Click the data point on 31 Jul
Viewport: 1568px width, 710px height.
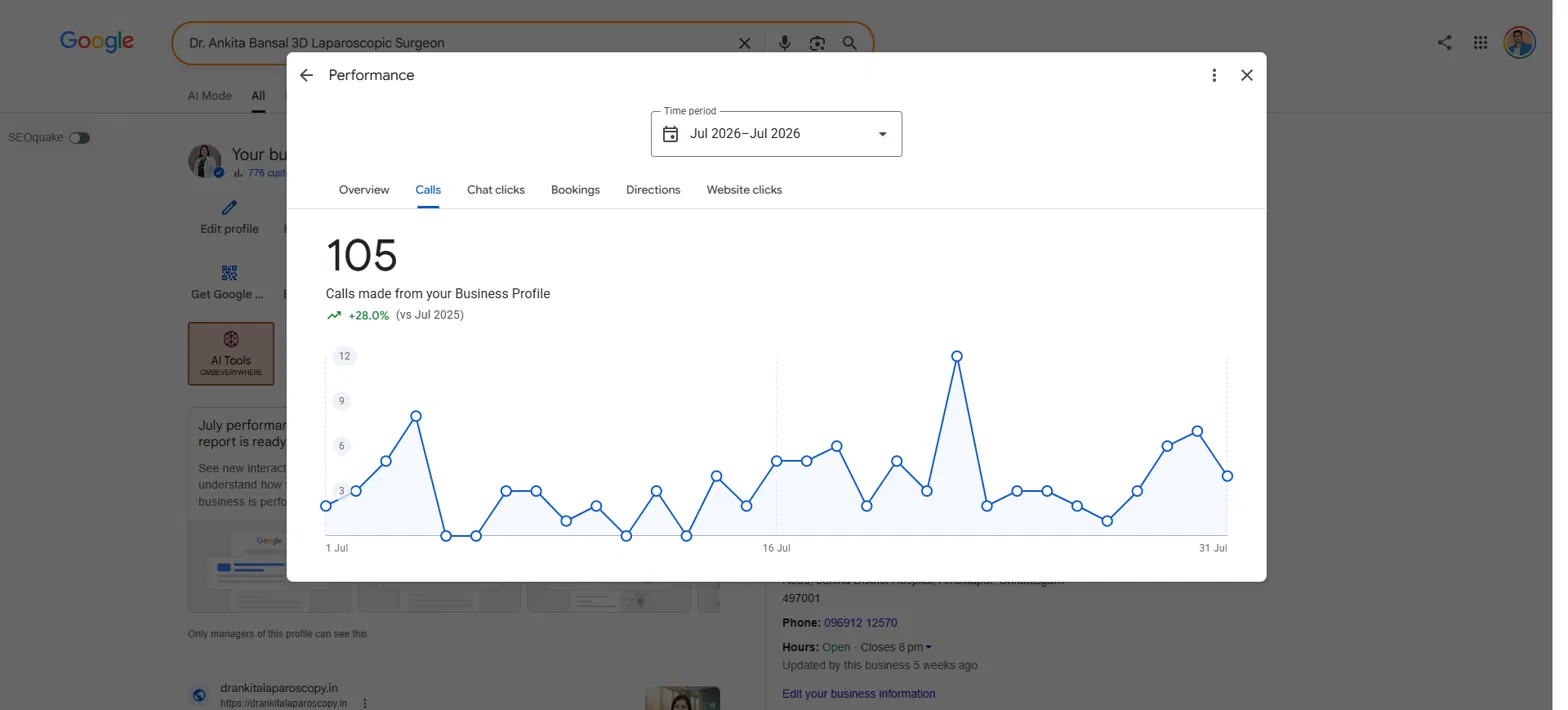coord(1227,476)
